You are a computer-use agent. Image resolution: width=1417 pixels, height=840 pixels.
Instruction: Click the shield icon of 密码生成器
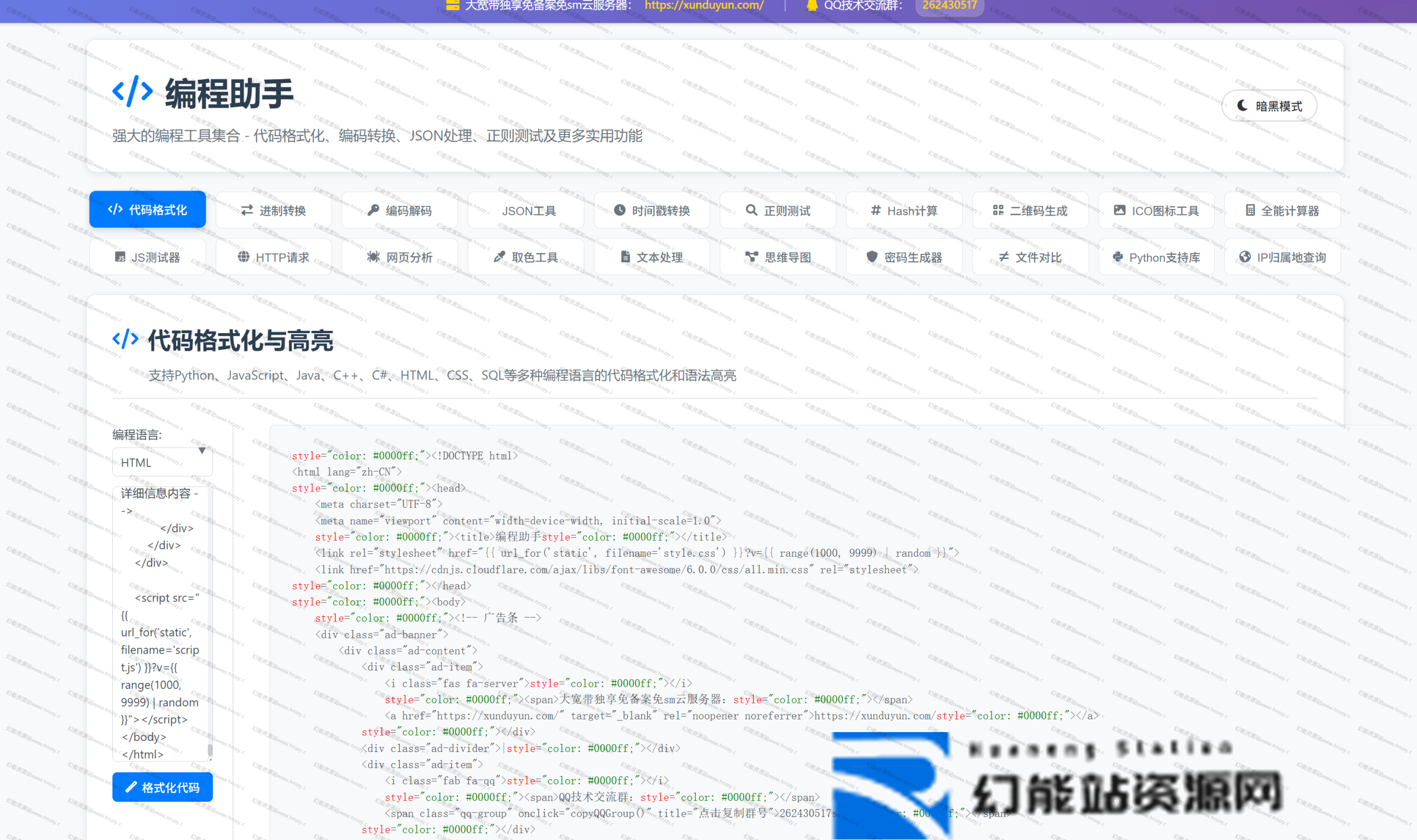point(872,257)
